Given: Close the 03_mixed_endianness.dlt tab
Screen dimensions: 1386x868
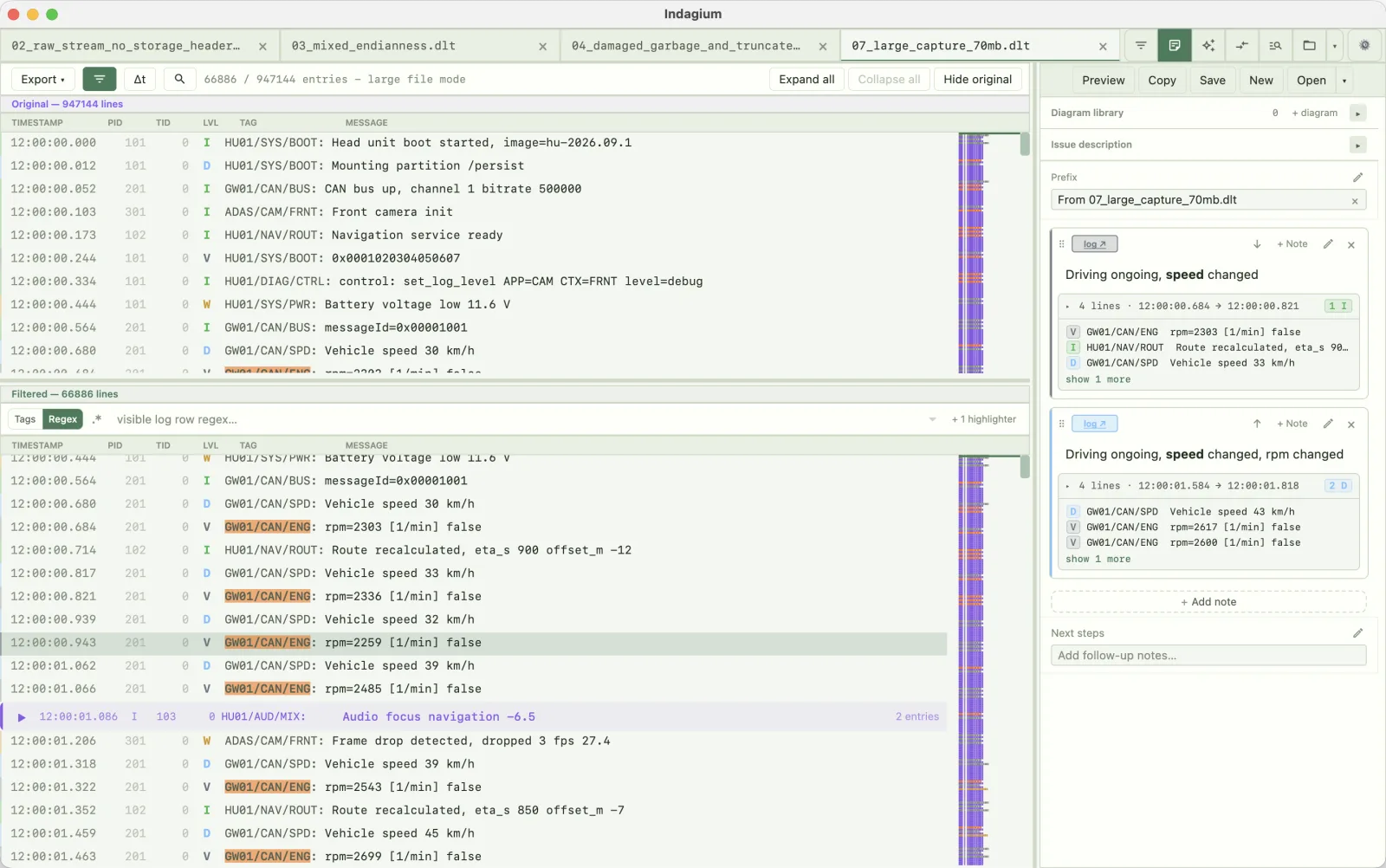Looking at the screenshot, I should (543, 47).
